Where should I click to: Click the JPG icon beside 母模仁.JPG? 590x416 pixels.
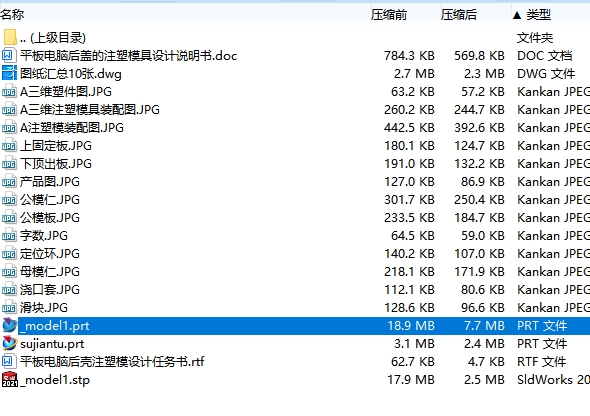coord(9,272)
